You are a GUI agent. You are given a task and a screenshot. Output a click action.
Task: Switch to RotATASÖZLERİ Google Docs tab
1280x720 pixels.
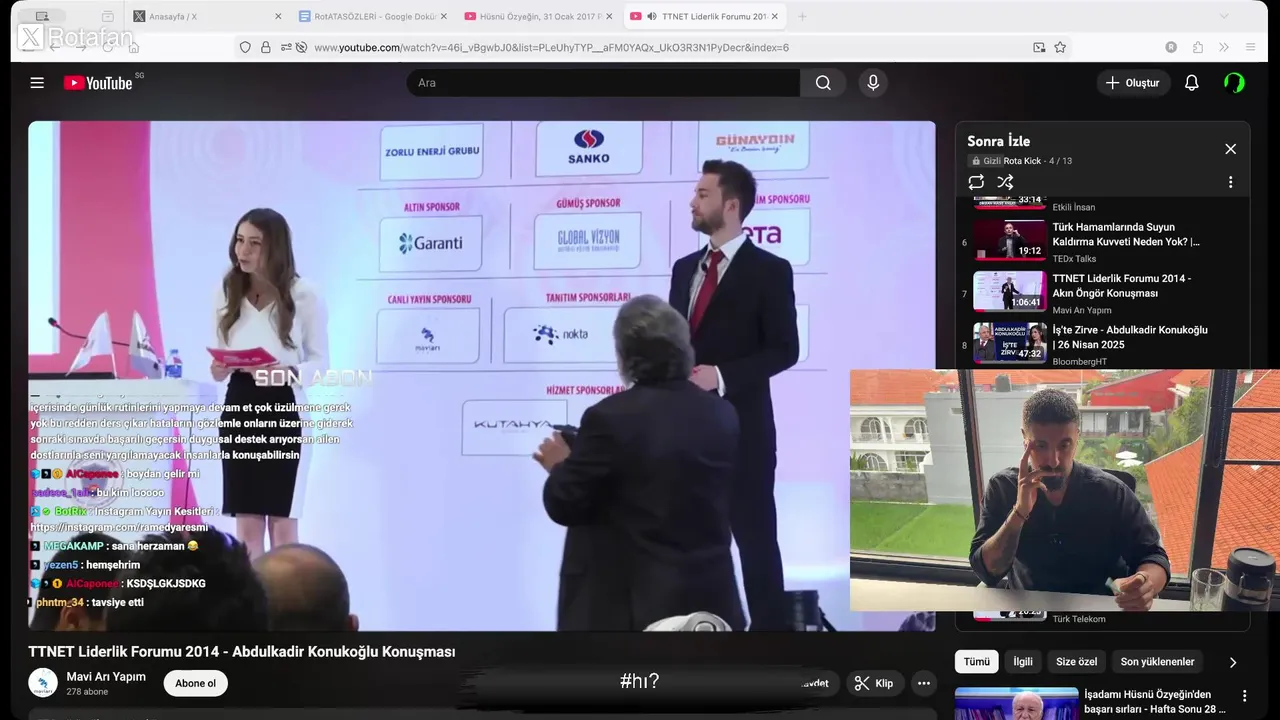pyautogui.click(x=370, y=16)
